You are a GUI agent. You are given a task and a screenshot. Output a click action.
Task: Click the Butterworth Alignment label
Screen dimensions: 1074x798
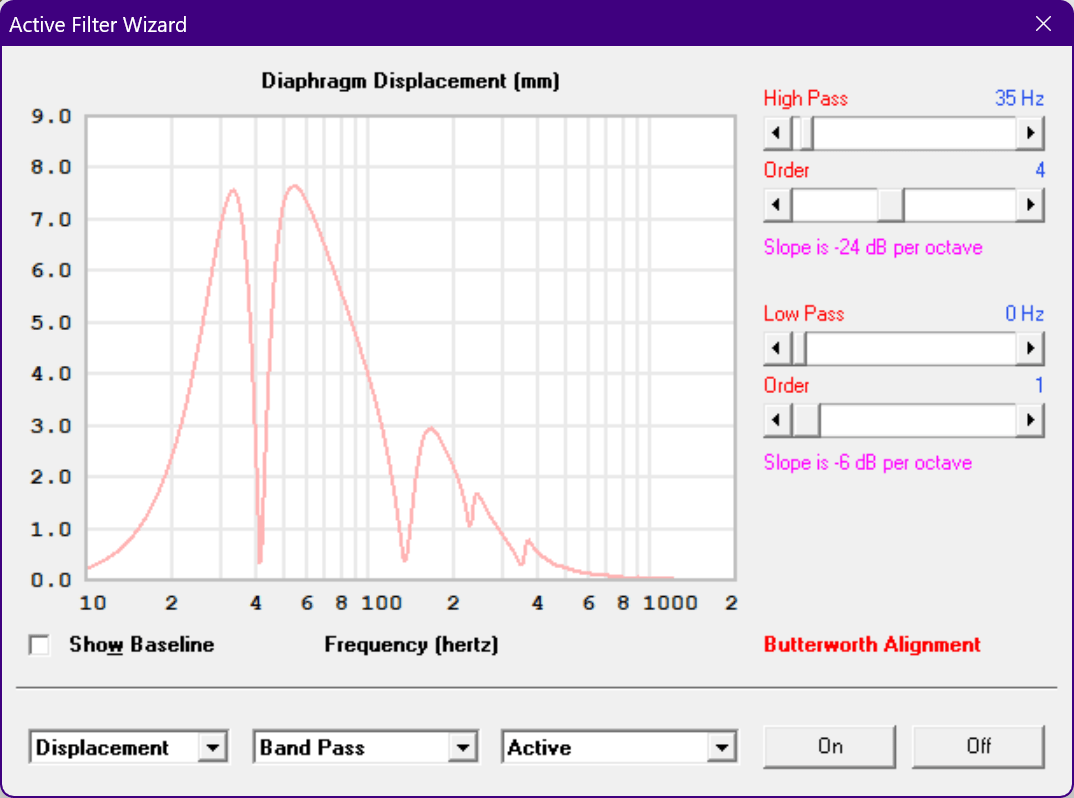[x=872, y=645]
